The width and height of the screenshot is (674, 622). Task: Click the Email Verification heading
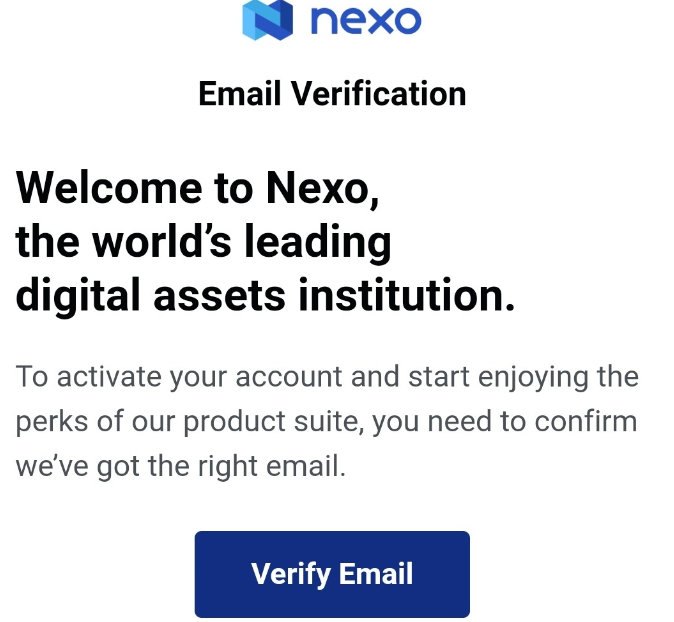click(x=332, y=94)
